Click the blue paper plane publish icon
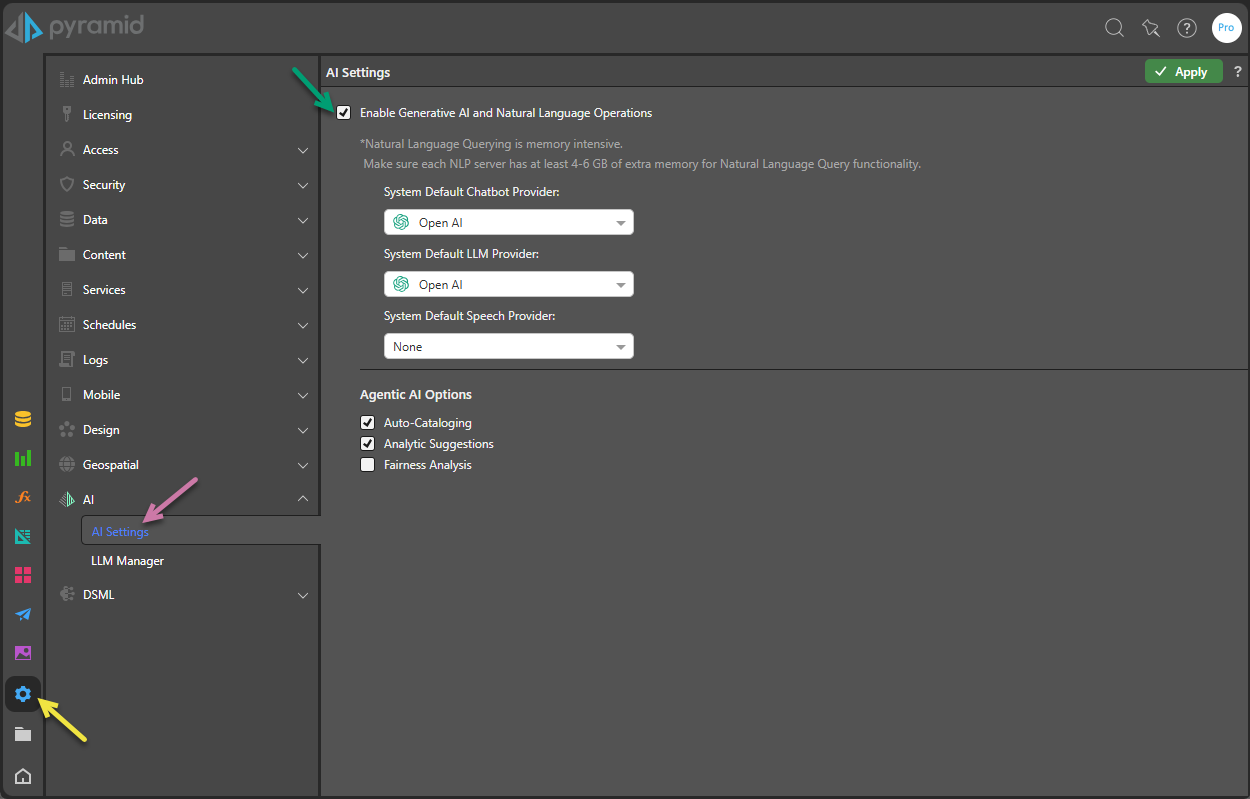This screenshot has height=799, width=1250. pos(22,614)
